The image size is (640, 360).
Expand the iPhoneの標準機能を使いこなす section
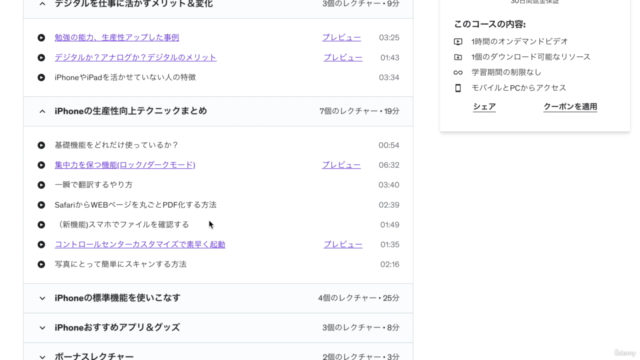[42, 298]
